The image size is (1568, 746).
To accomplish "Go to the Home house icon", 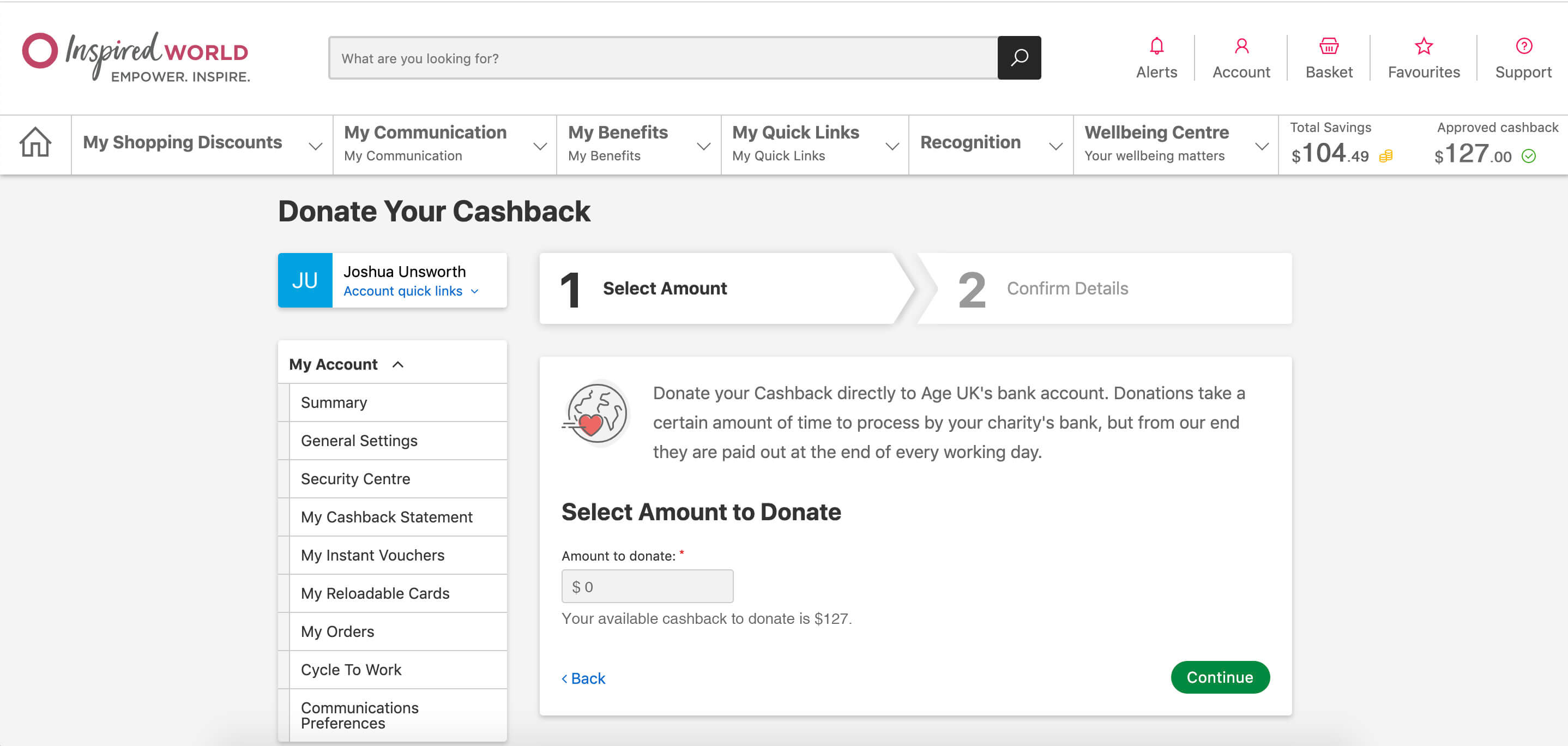I will [35, 142].
